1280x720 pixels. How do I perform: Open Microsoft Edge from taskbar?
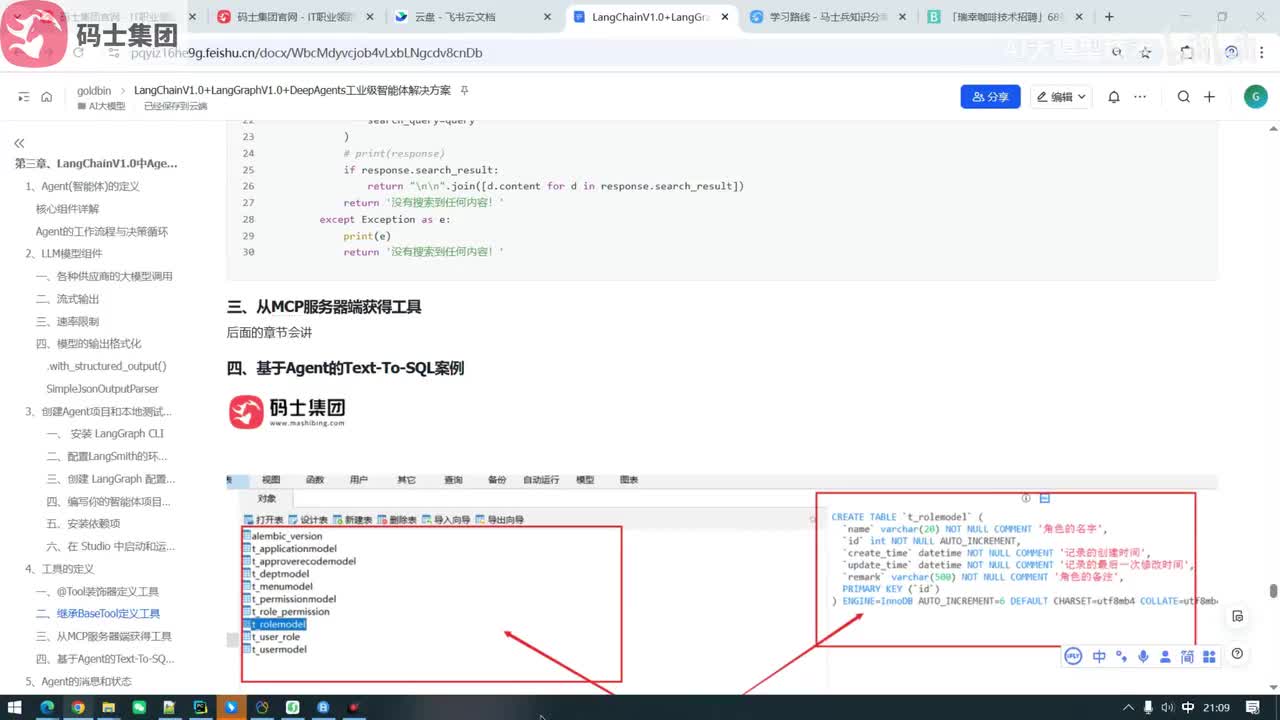tap(46, 707)
